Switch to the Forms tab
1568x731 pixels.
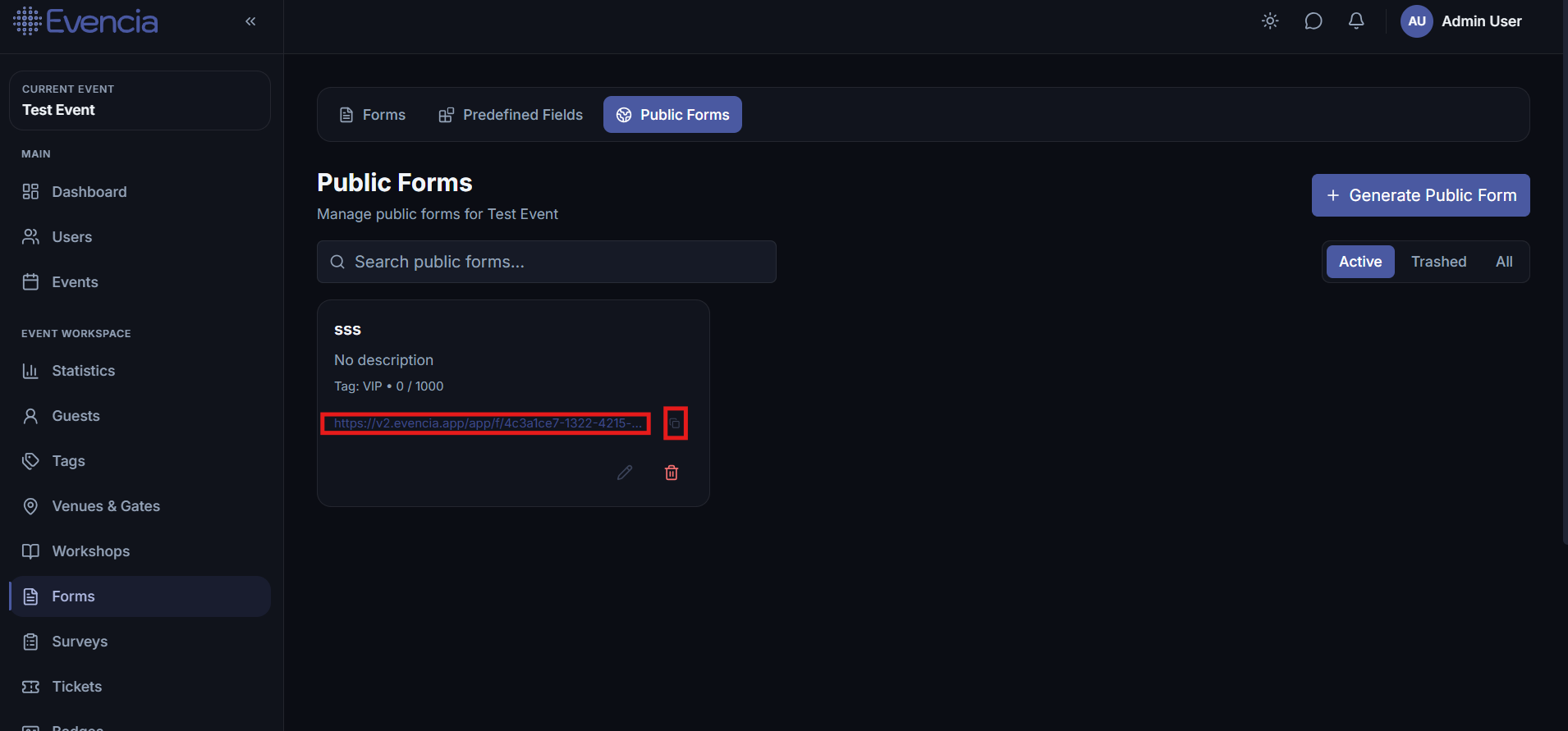click(373, 115)
